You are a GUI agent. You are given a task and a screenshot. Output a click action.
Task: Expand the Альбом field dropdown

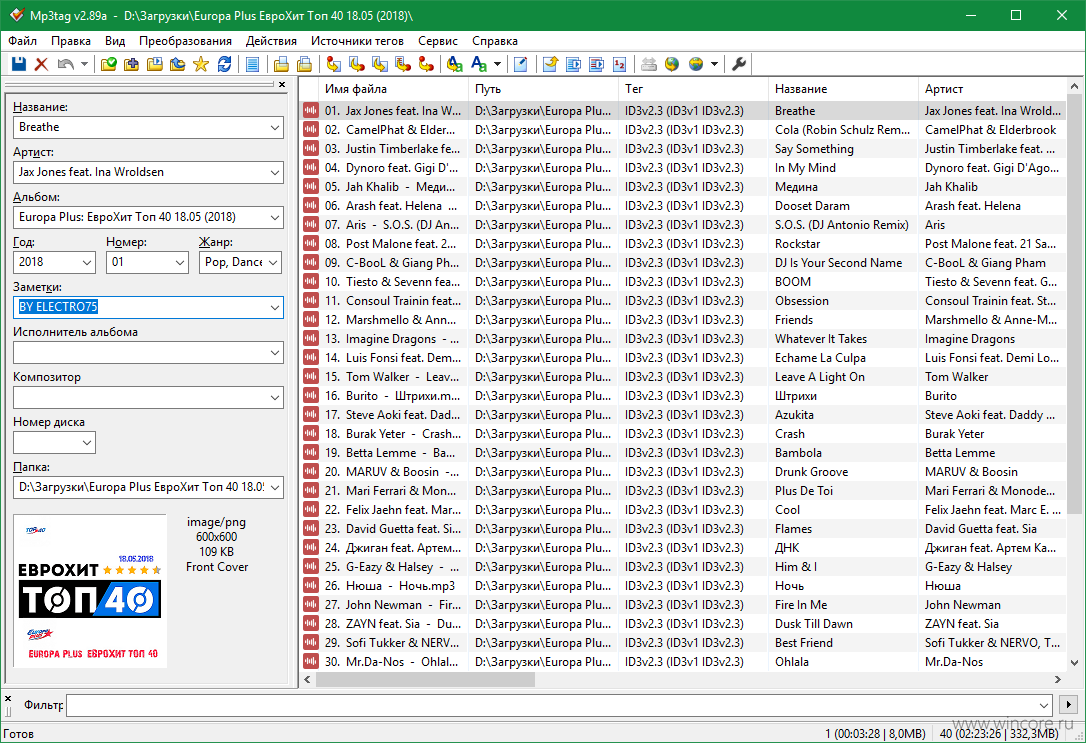coord(275,217)
